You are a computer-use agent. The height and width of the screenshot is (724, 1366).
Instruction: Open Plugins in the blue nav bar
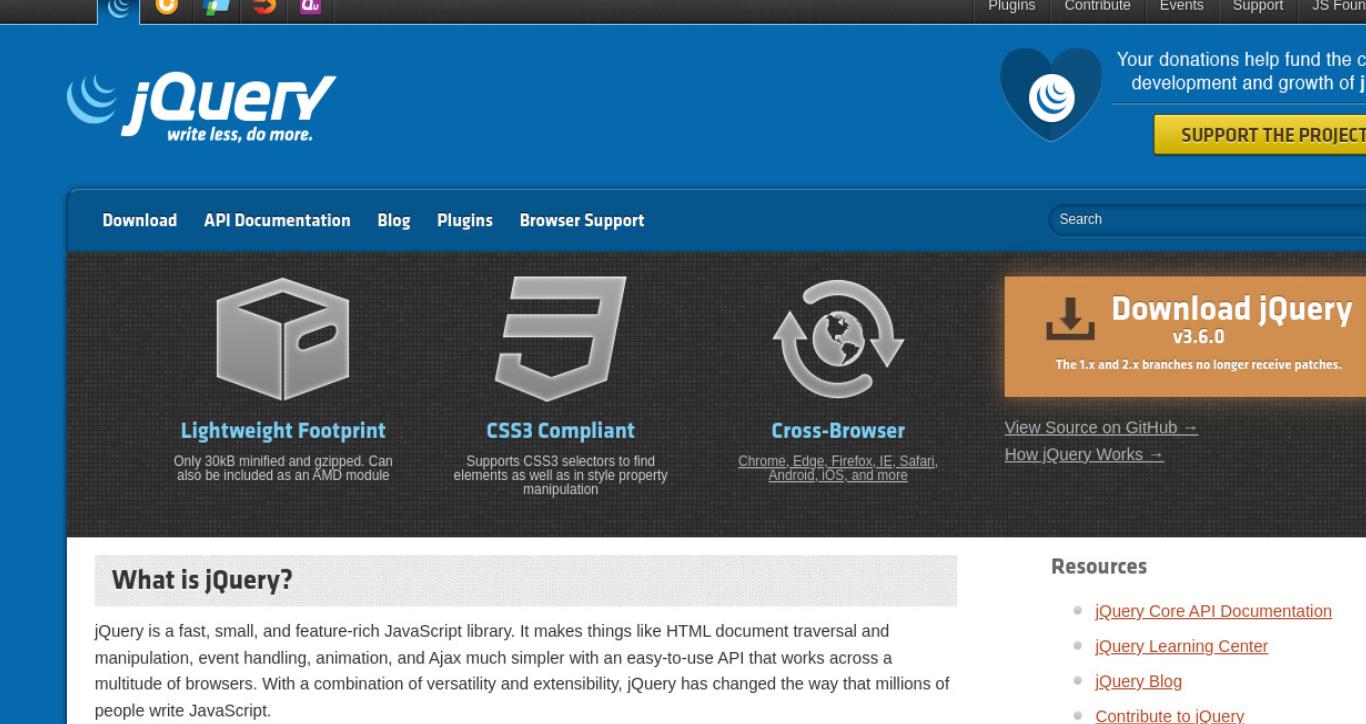click(465, 220)
